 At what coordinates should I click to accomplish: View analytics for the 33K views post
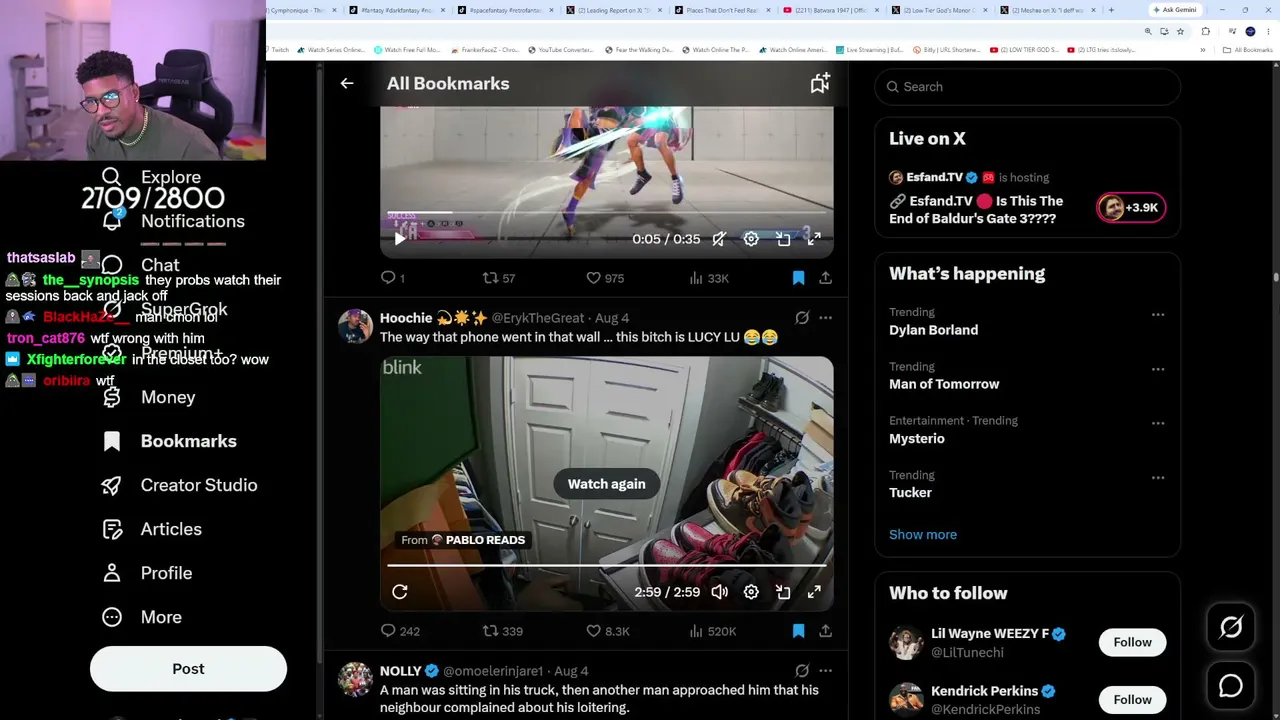(x=709, y=278)
